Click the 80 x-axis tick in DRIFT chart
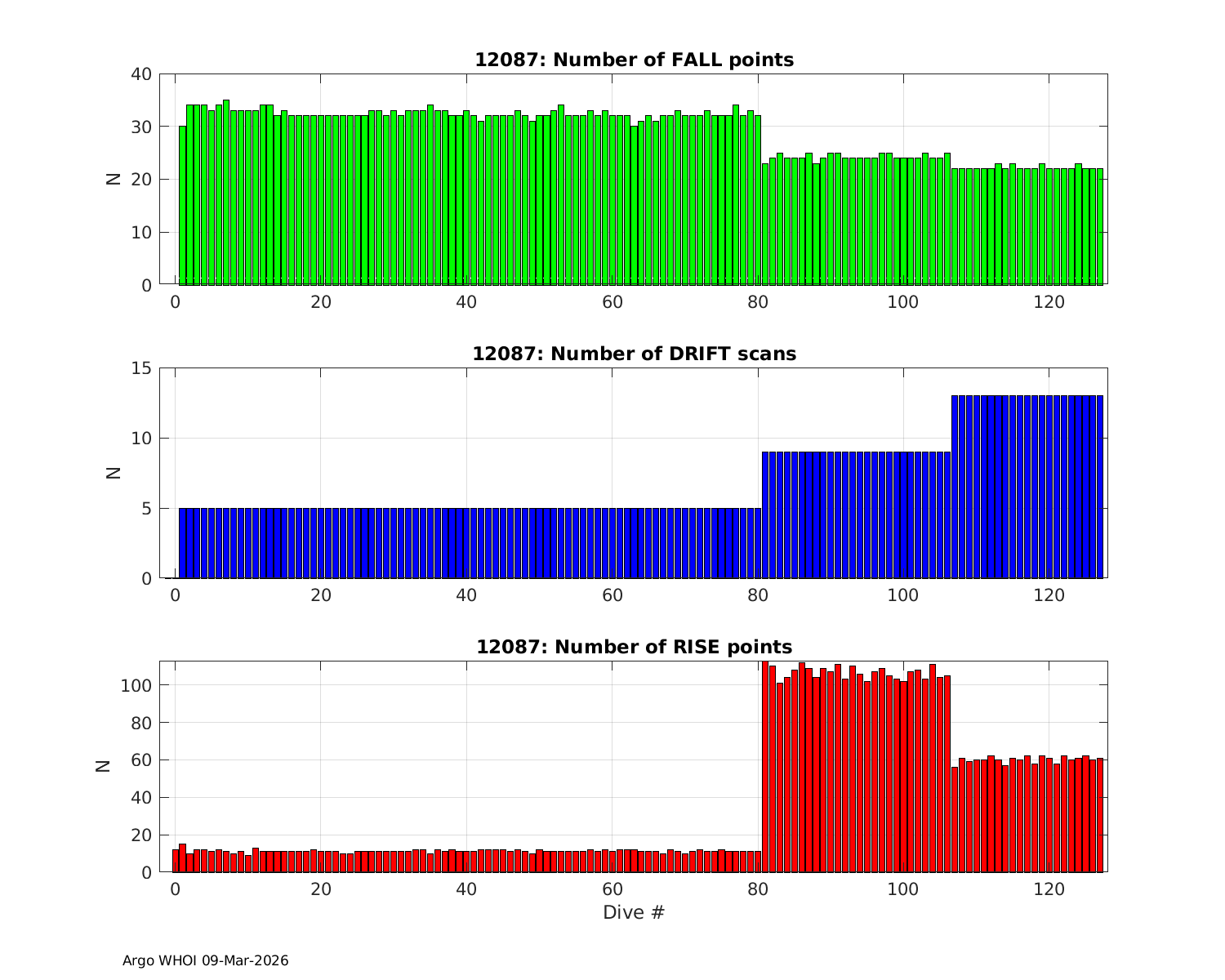This screenshot has width=1225, height=980. pos(758,595)
